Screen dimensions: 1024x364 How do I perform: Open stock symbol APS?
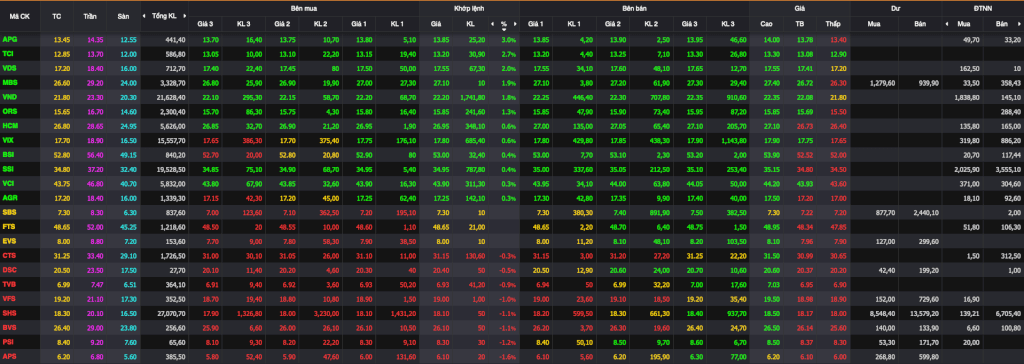point(10,356)
